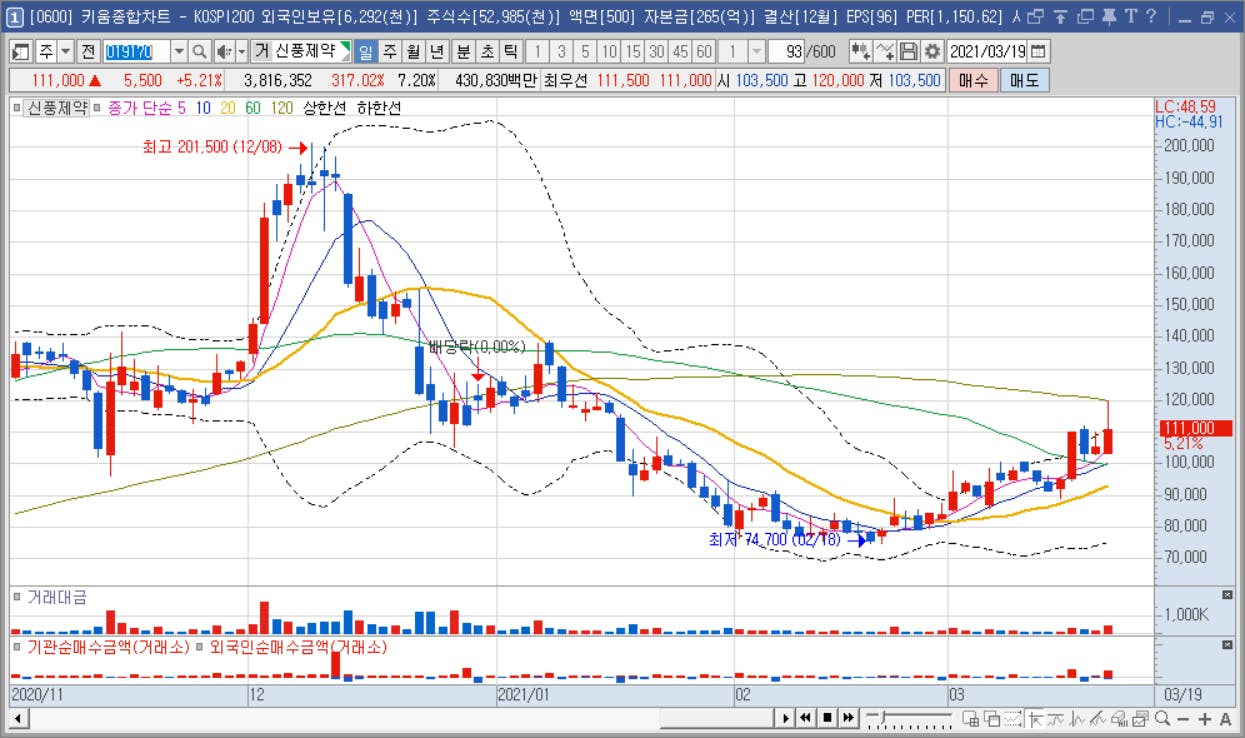Viewport: 1245px width, 738px height.
Task: Zoom out chart with the minus icon
Action: coord(1183,718)
